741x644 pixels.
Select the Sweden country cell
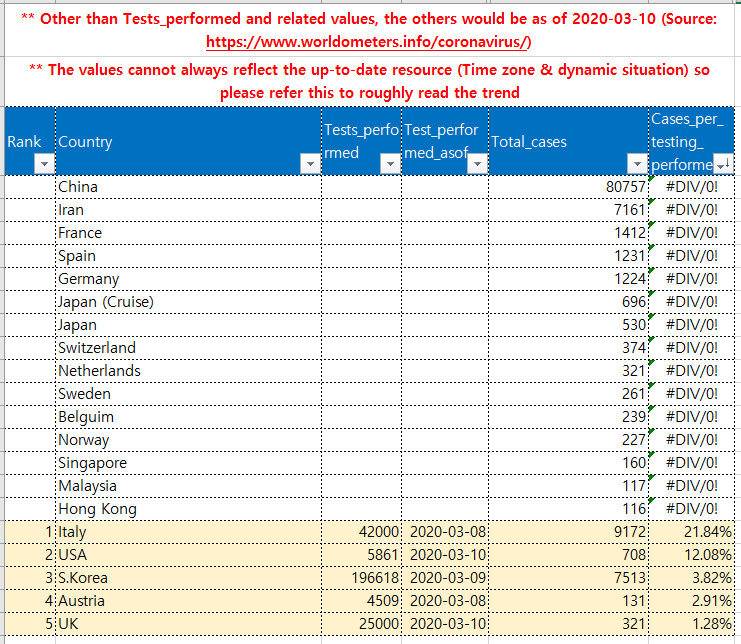pyautogui.click(x=189, y=394)
